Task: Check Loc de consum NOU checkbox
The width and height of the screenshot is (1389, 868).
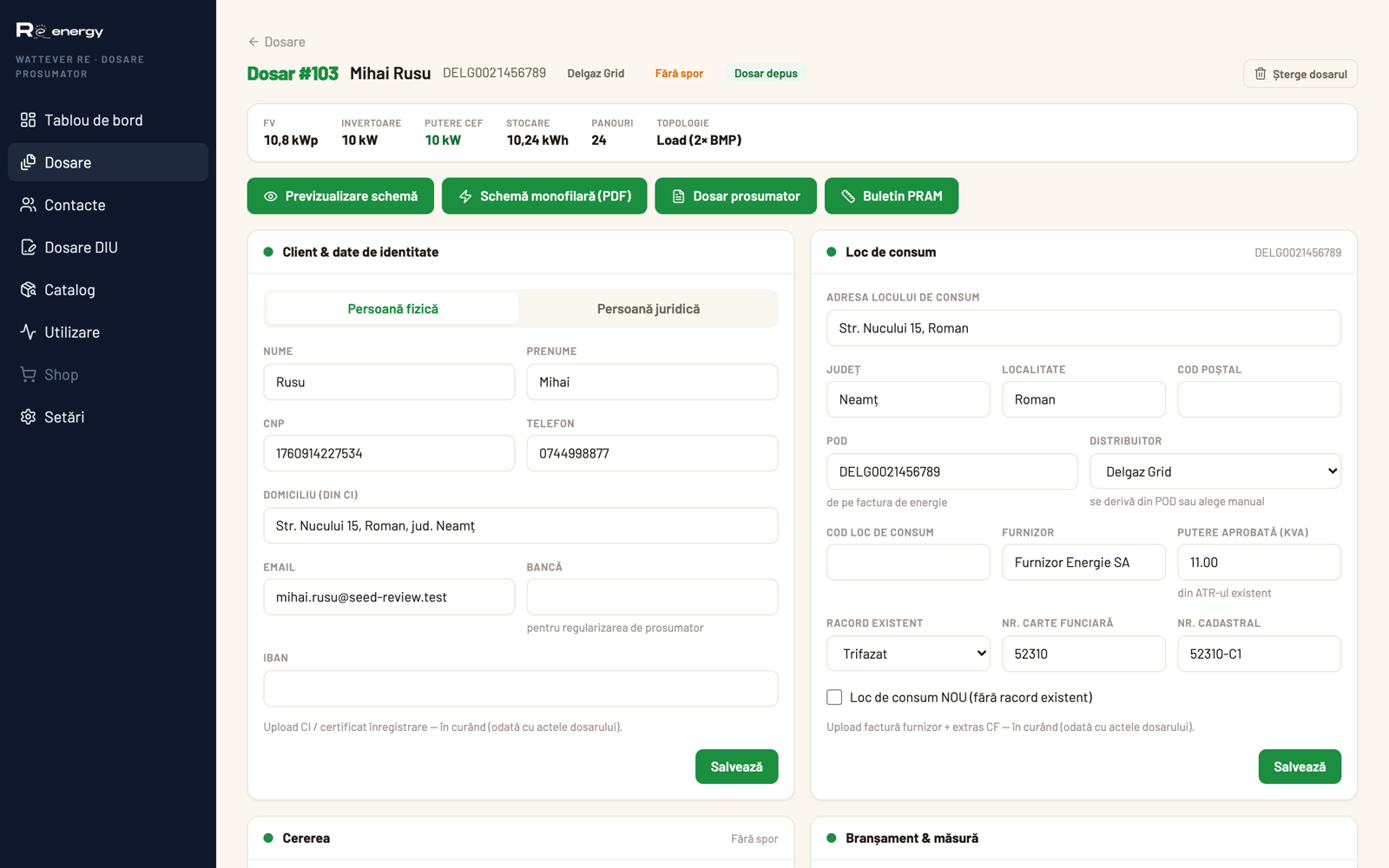Action: click(834, 697)
